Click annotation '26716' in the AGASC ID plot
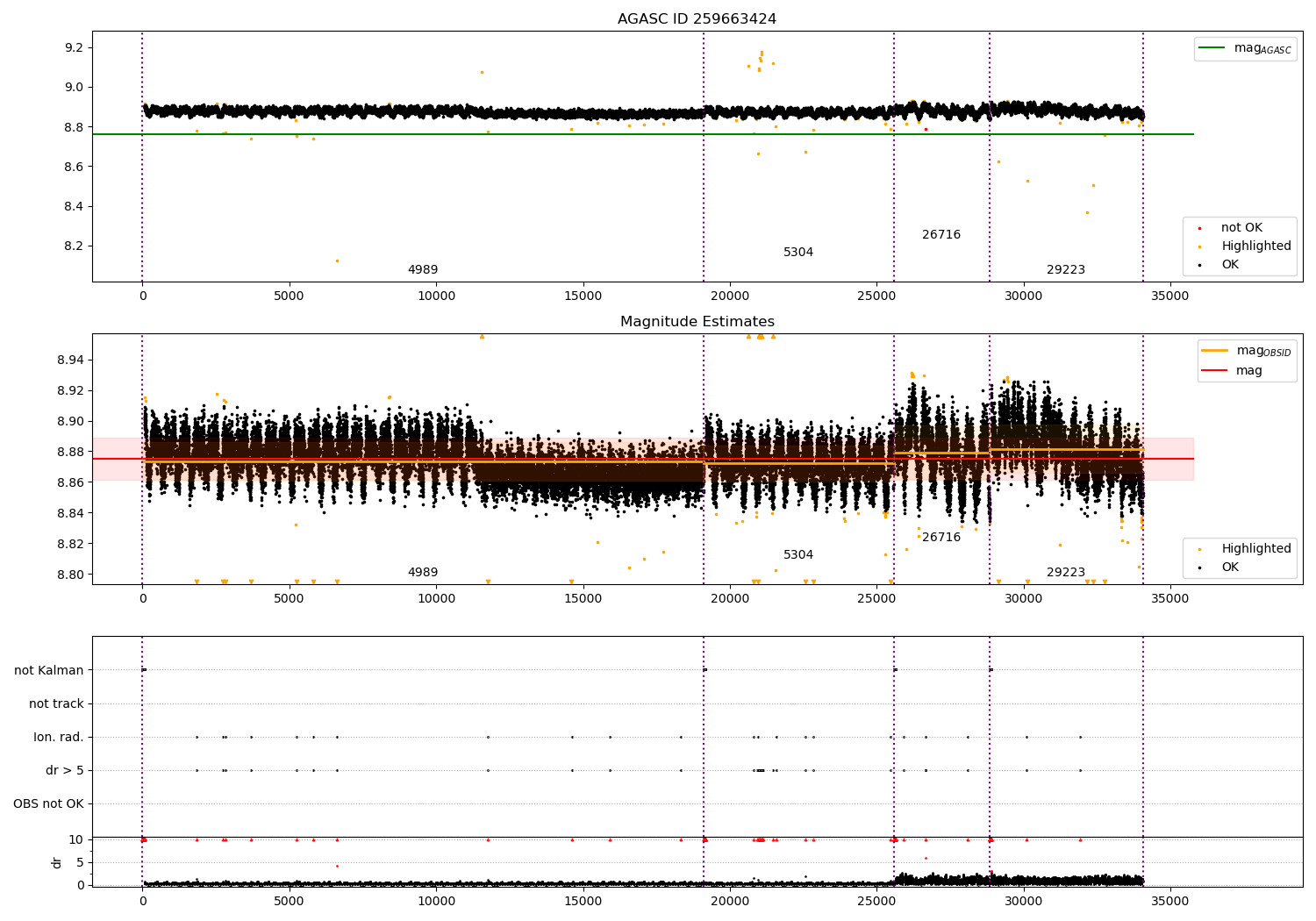The width and height of the screenshot is (1316, 921). coord(941,235)
